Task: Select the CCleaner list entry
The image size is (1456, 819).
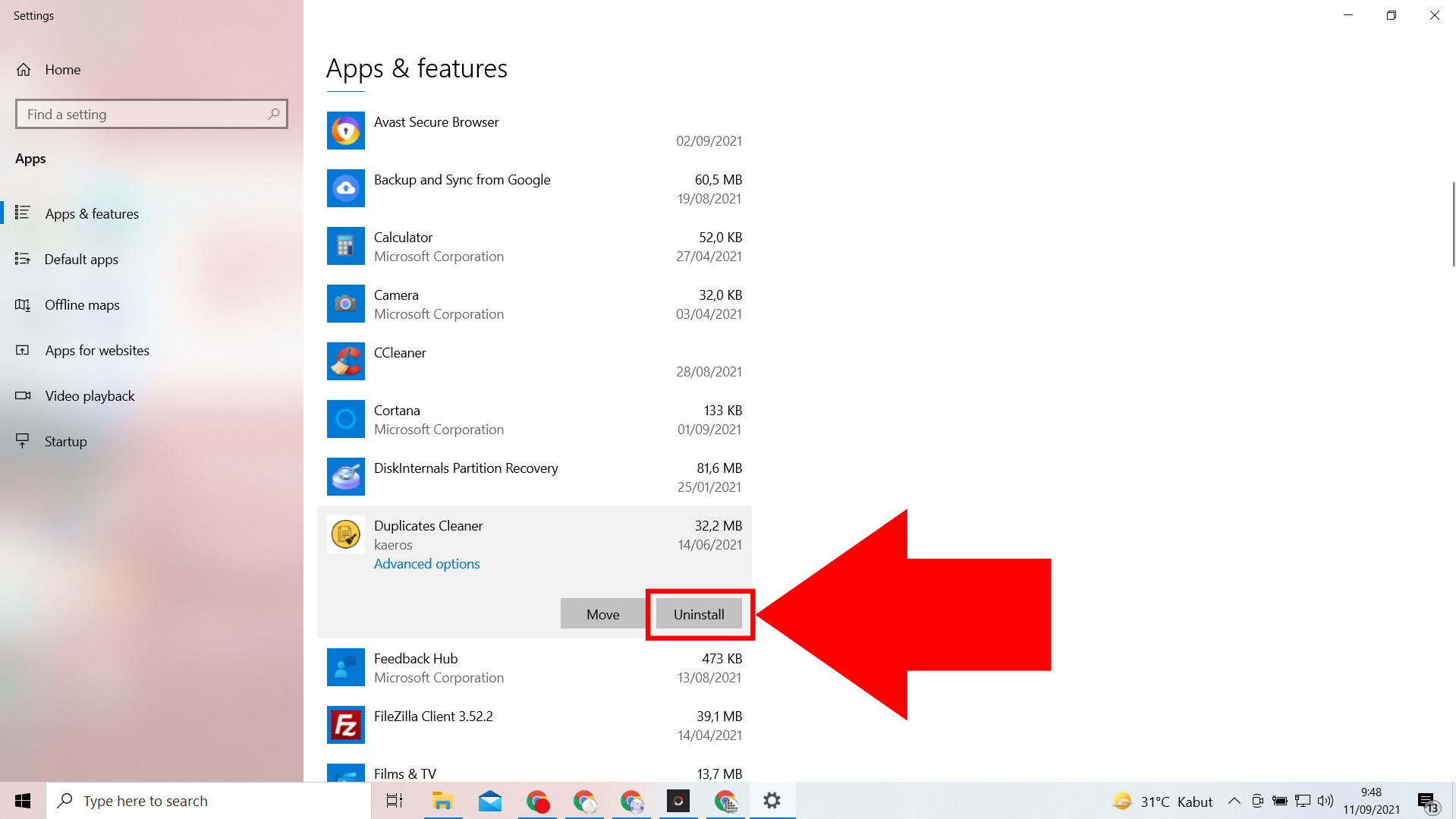Action: pos(535,361)
